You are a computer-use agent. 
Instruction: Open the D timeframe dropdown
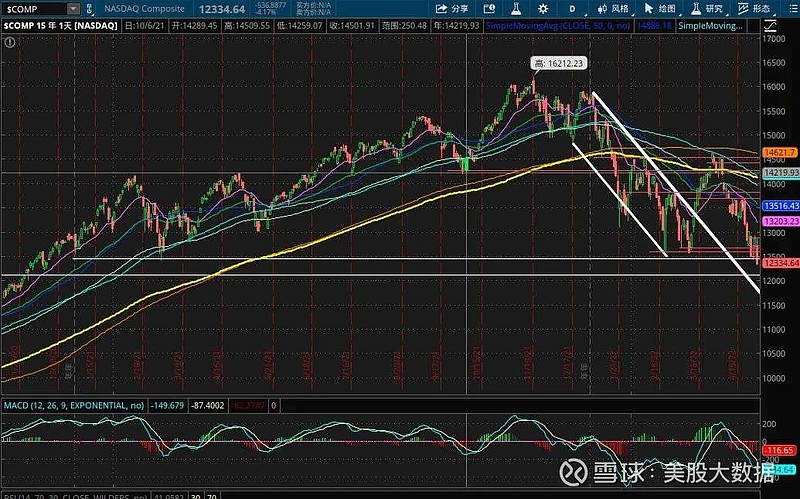[x=572, y=9]
